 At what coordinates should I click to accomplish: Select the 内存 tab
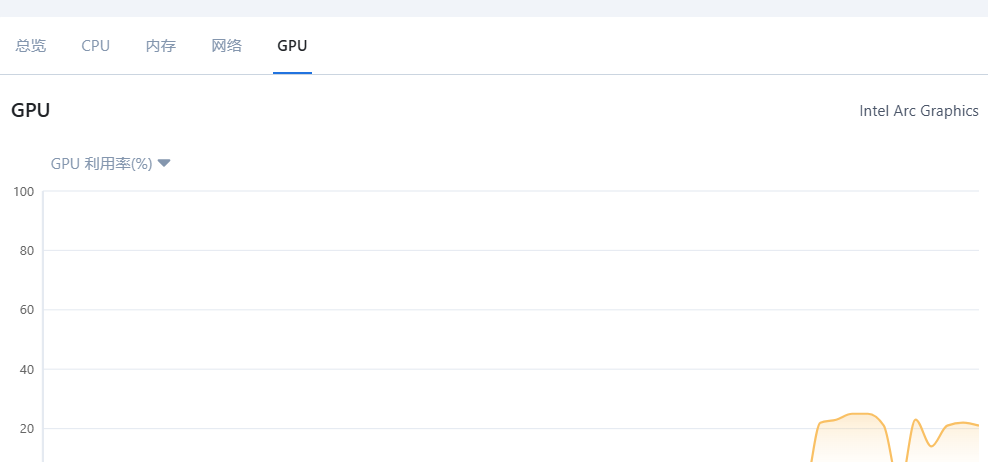161,46
